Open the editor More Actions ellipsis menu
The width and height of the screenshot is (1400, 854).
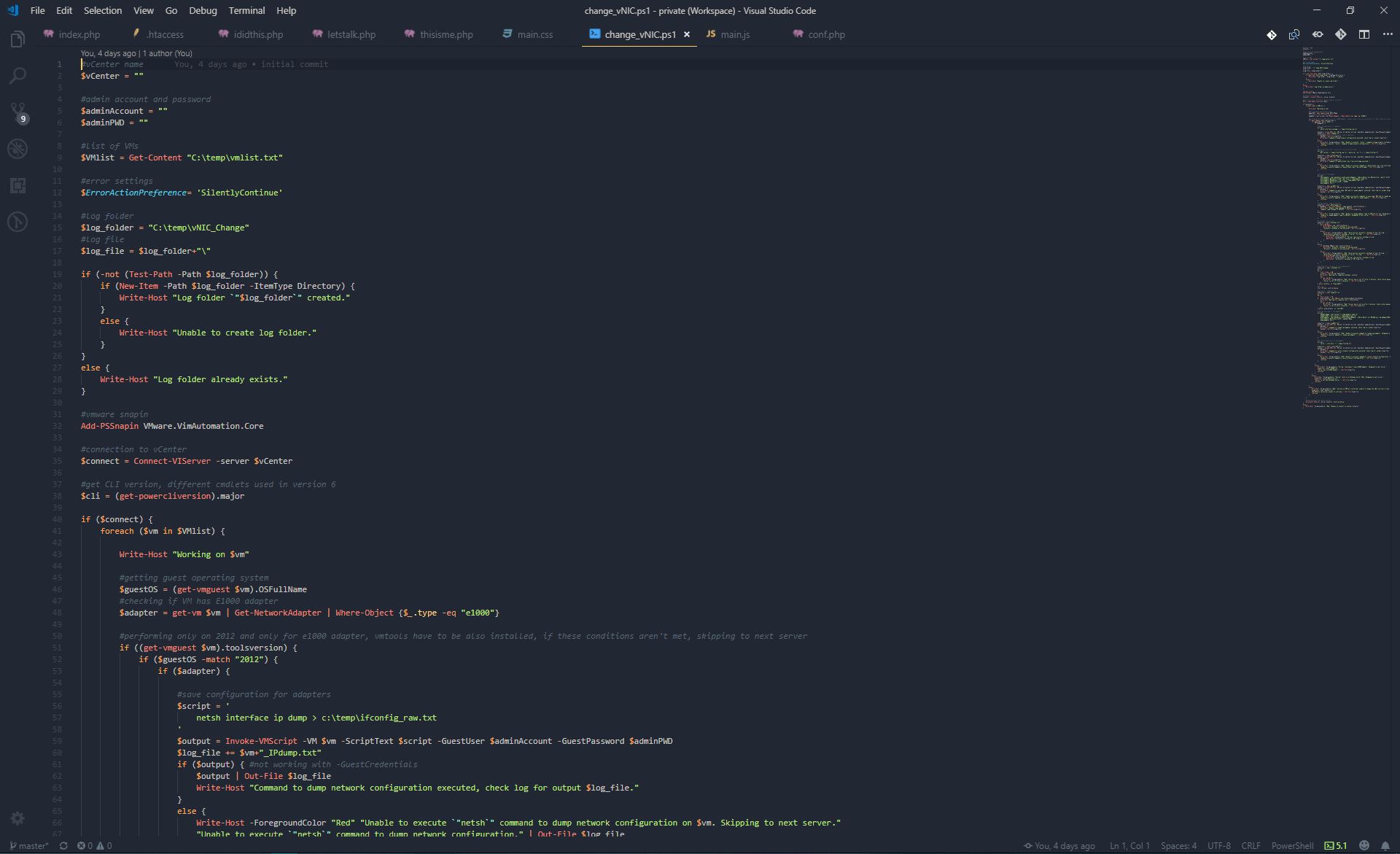(x=1388, y=34)
